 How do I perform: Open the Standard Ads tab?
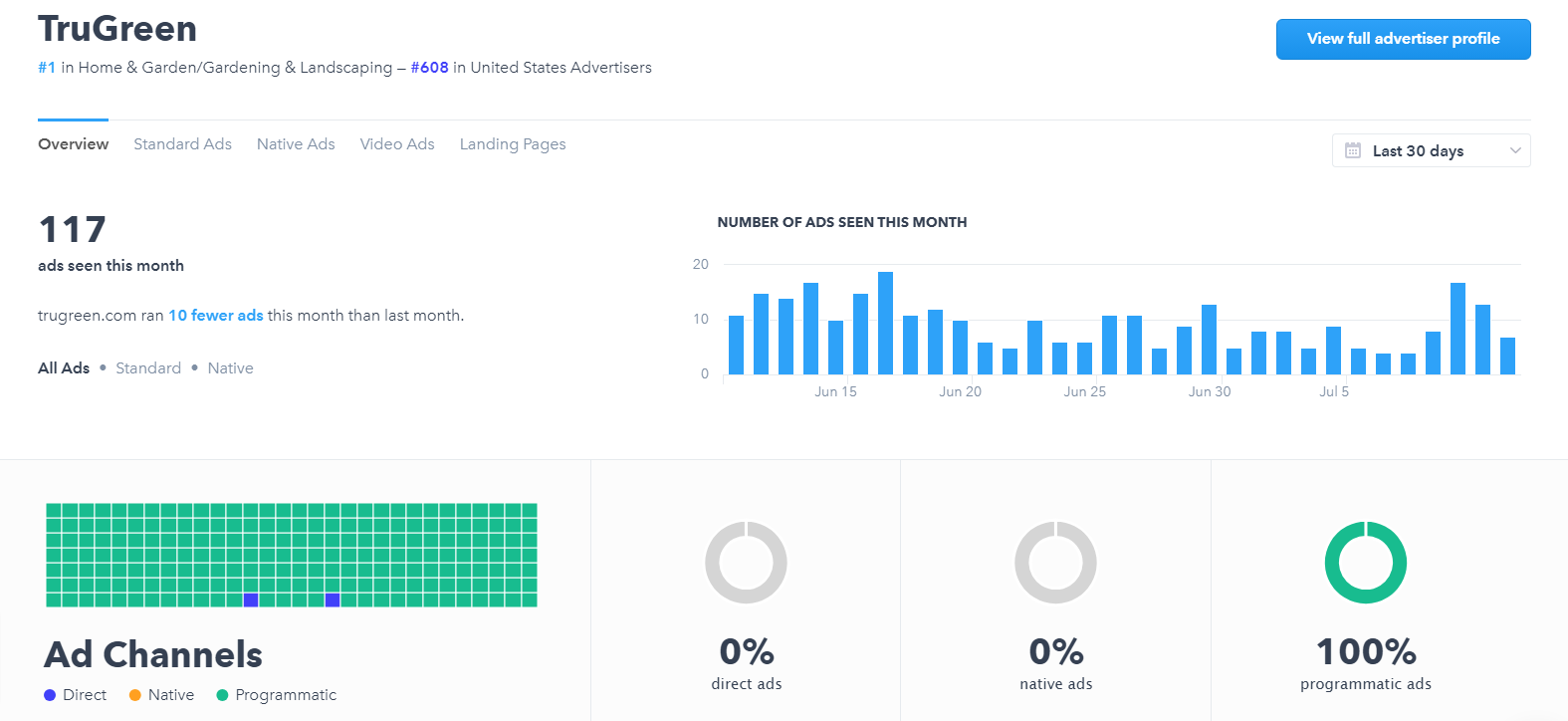[x=182, y=144]
